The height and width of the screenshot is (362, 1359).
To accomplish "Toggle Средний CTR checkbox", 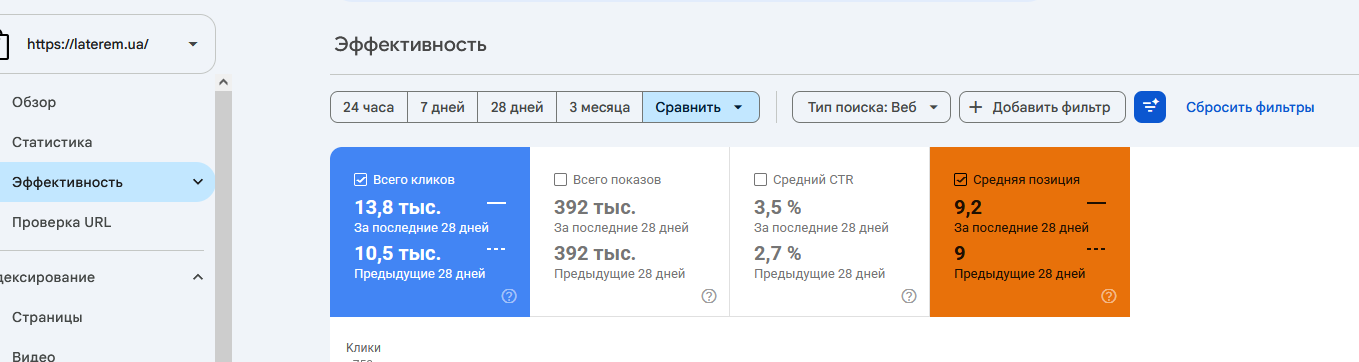I will [x=761, y=180].
